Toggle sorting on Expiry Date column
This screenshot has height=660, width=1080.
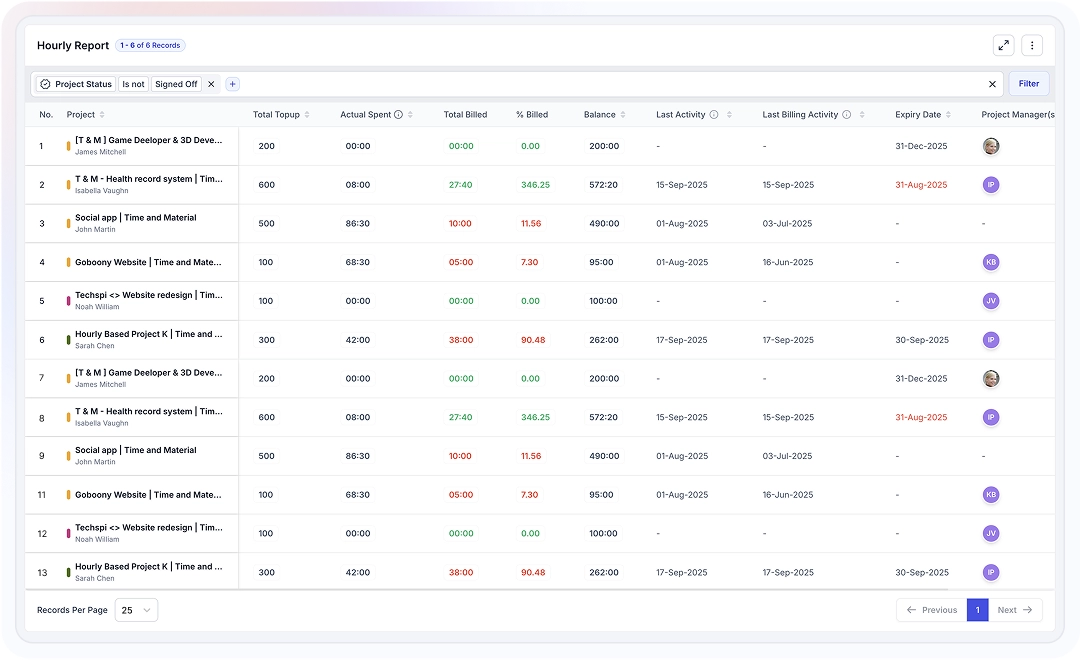(946, 114)
